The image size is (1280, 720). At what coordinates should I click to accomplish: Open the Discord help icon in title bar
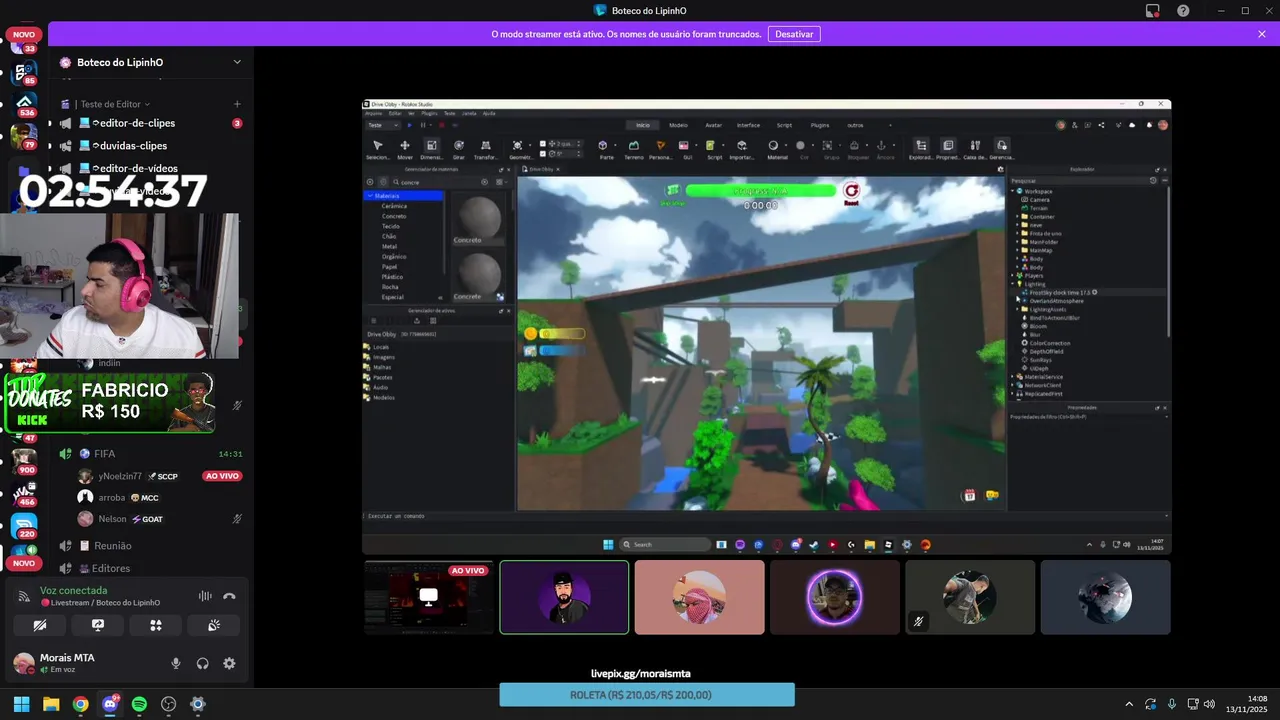1183,10
